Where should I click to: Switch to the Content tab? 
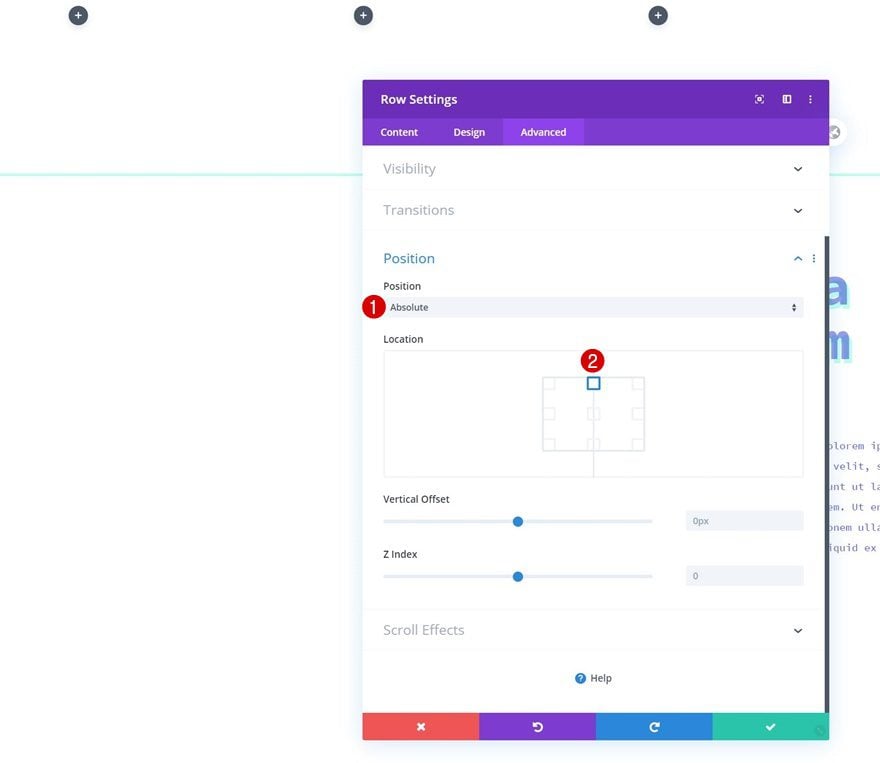399,132
